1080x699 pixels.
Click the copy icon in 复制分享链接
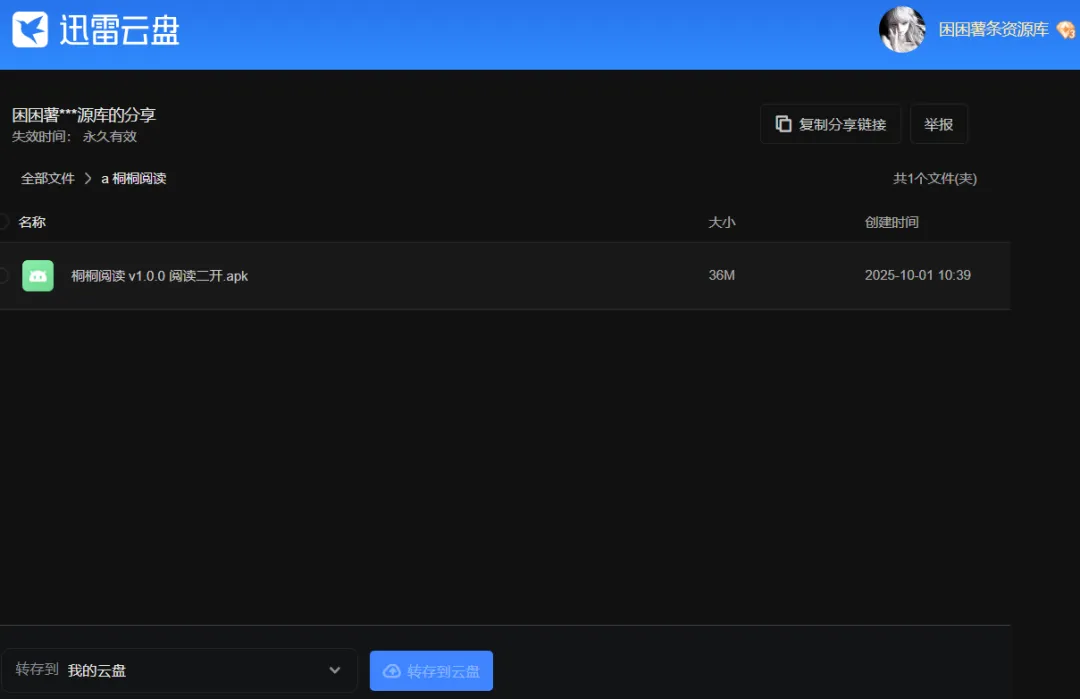tap(783, 124)
